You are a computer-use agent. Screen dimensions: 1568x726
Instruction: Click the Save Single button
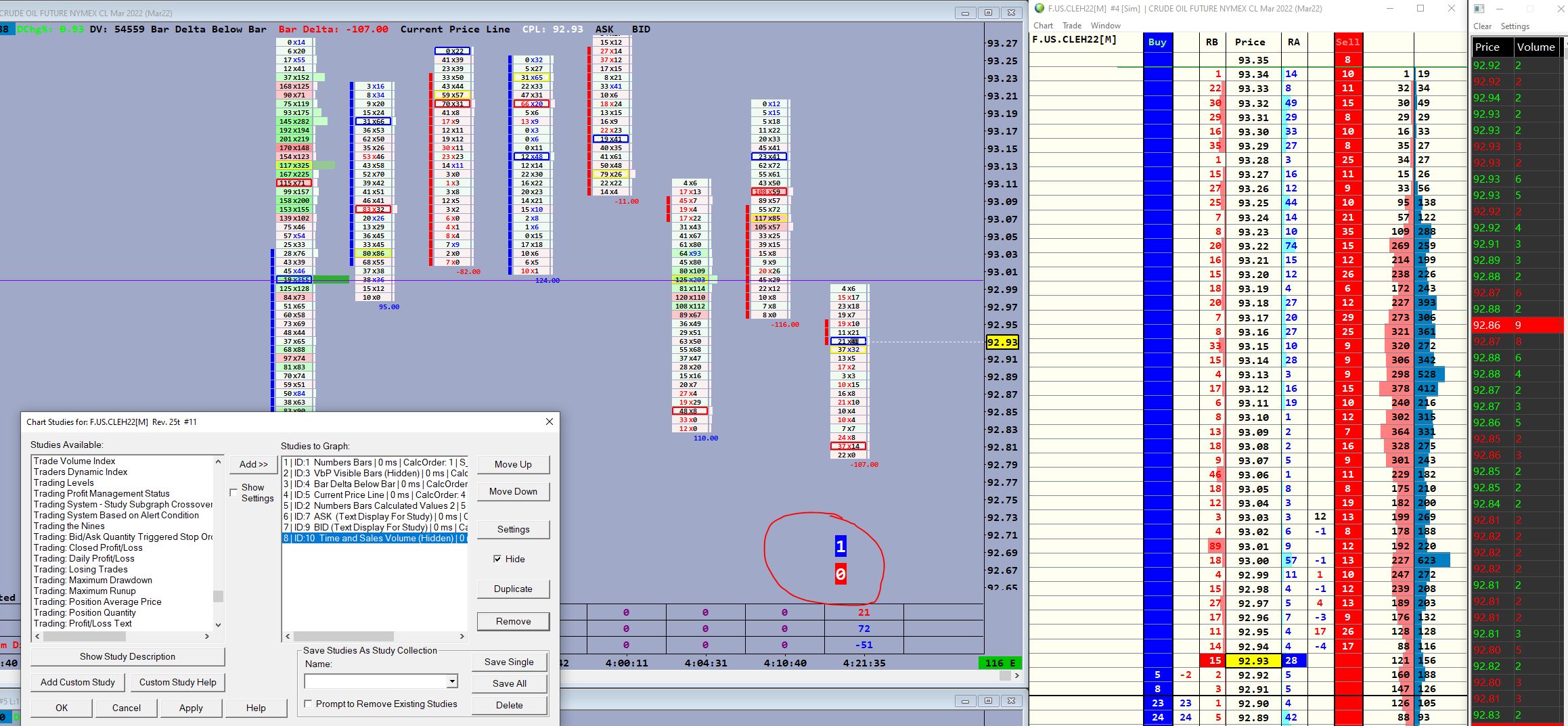coord(509,662)
